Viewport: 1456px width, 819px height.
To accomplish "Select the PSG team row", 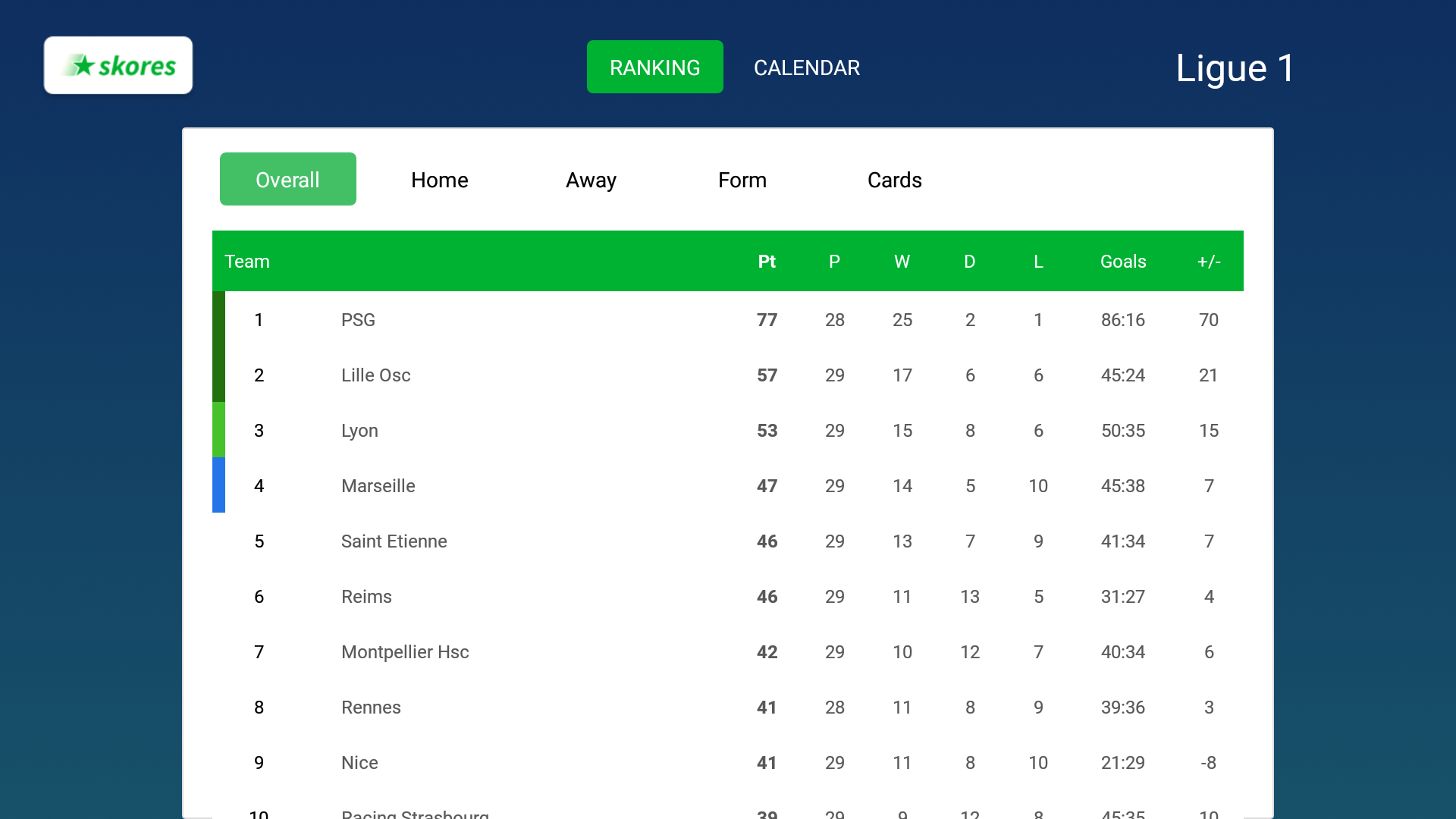I will [x=728, y=319].
